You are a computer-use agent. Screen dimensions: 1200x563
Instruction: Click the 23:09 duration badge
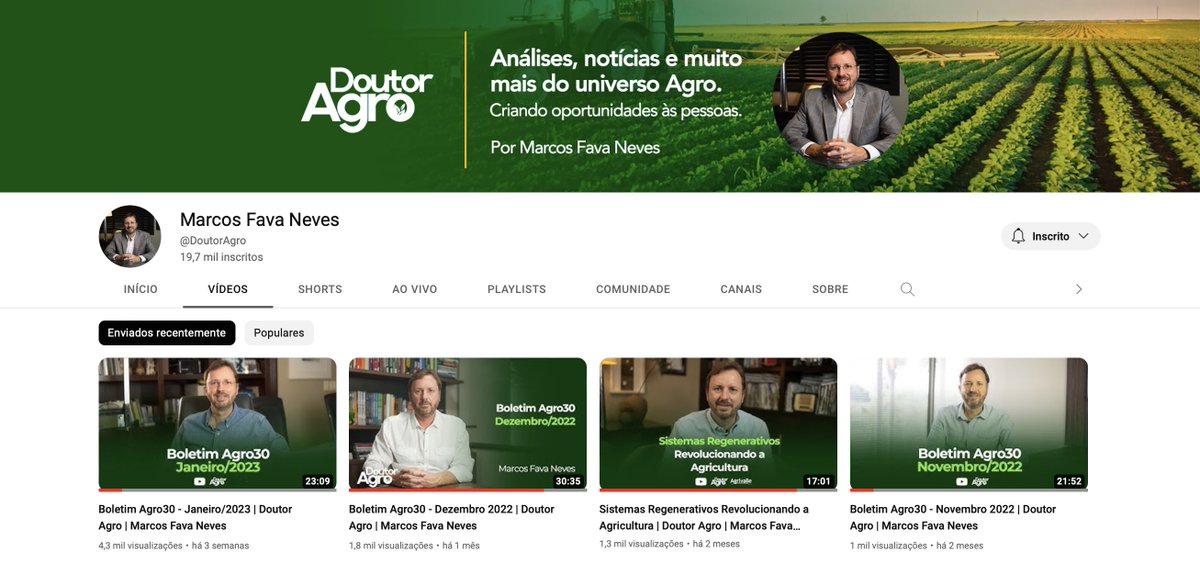(317, 481)
